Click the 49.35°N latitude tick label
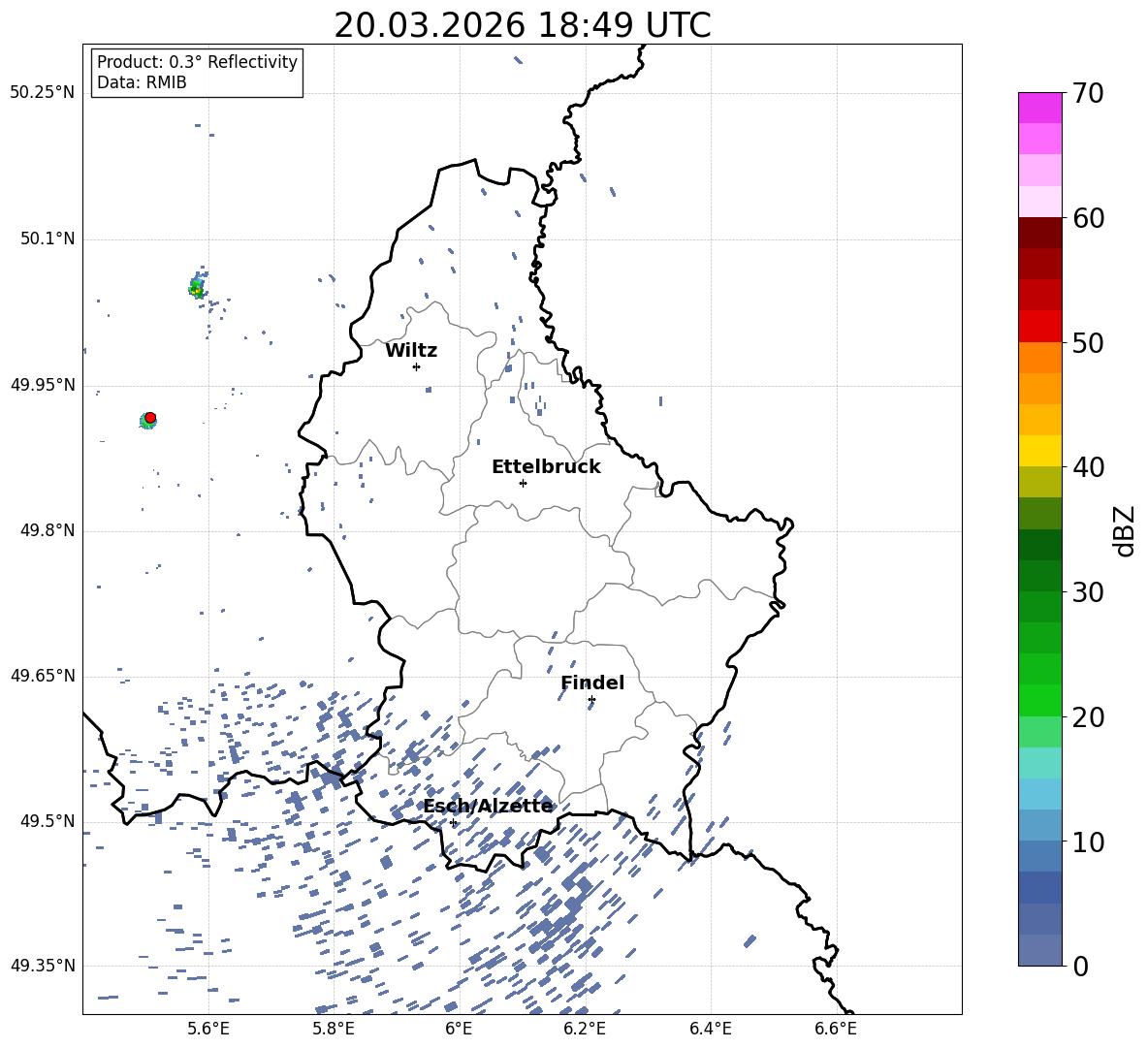 pyautogui.click(x=43, y=966)
